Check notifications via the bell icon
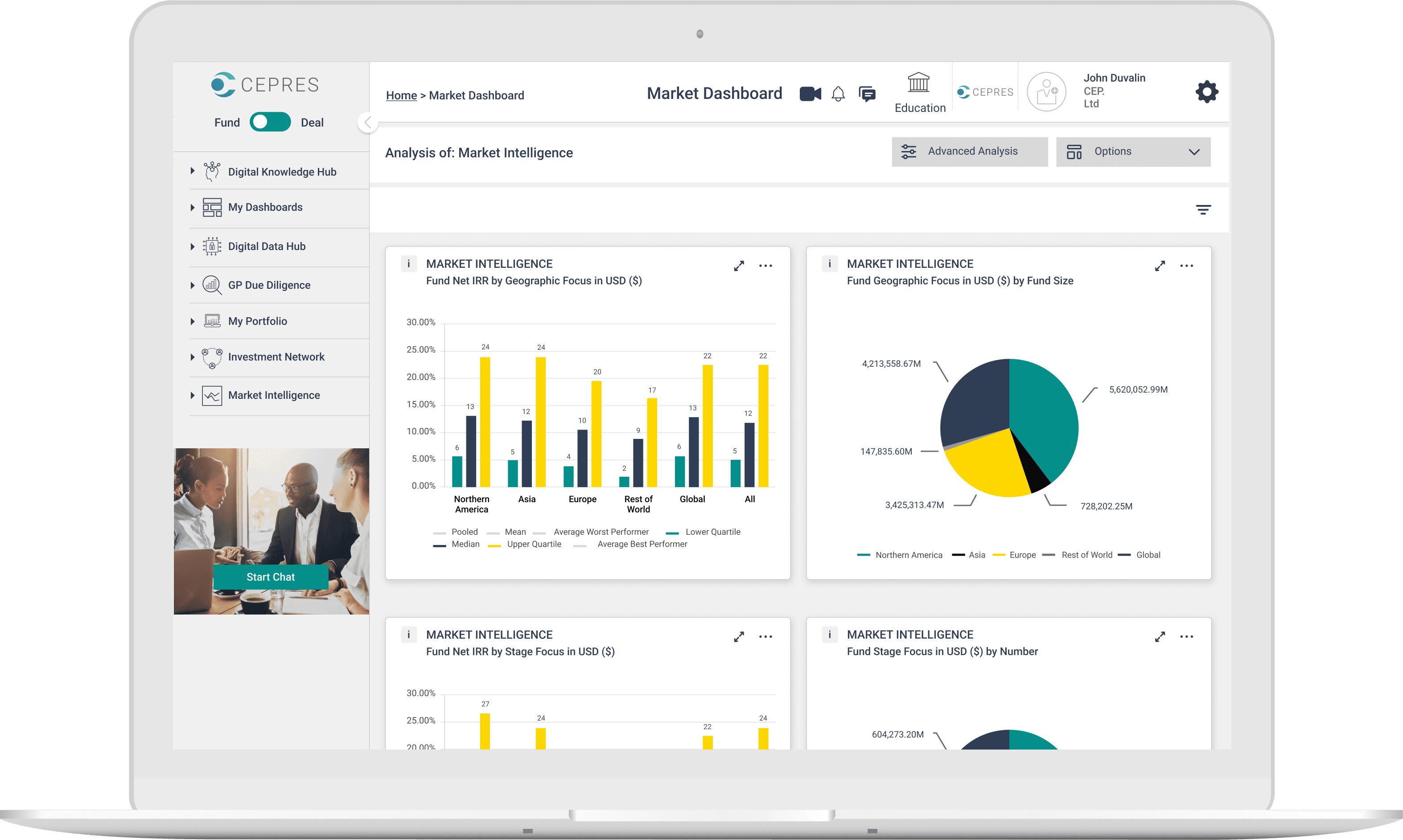The width and height of the screenshot is (1403, 840). [839, 94]
